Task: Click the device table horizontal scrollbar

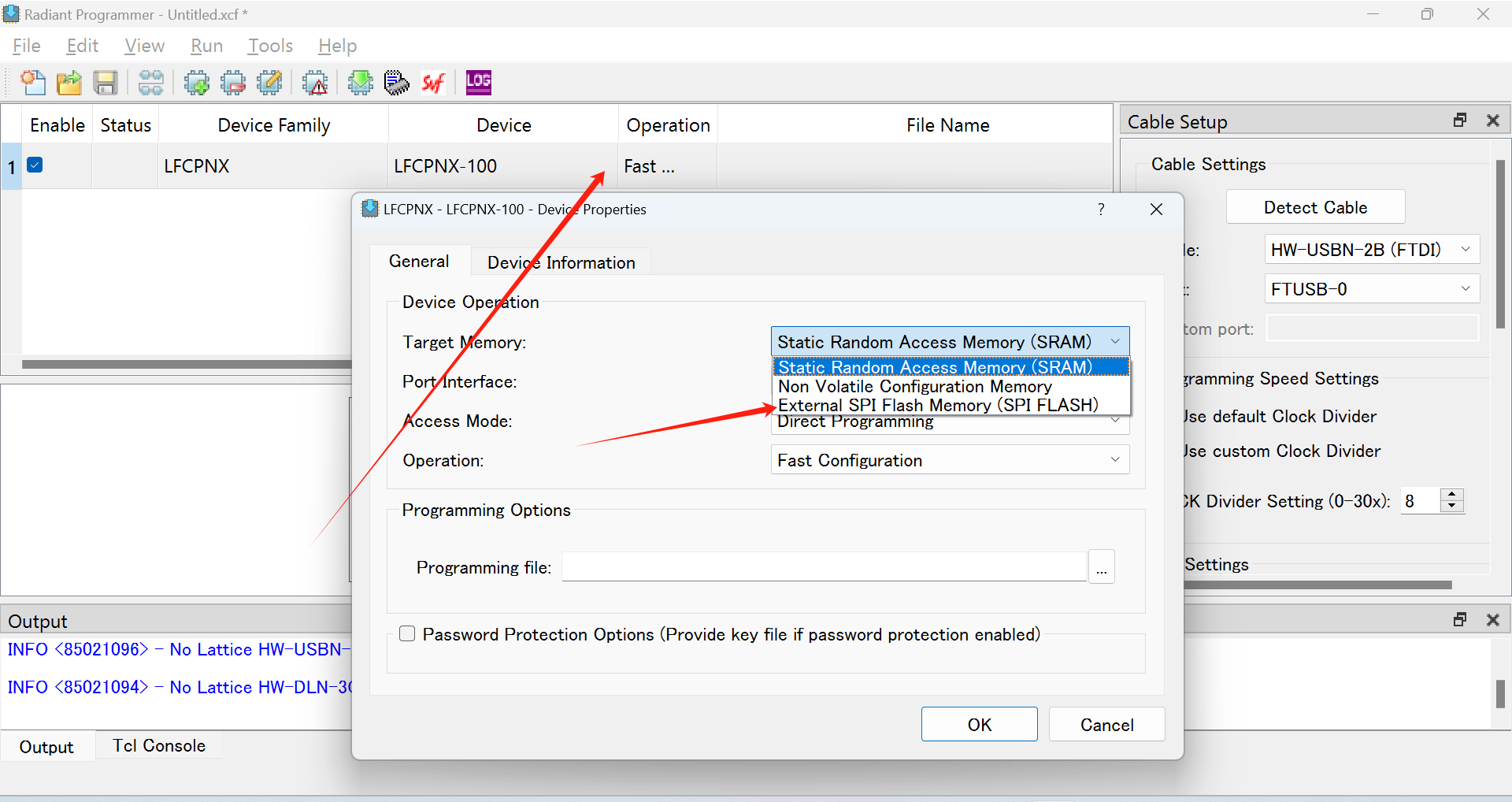Action: 186,364
